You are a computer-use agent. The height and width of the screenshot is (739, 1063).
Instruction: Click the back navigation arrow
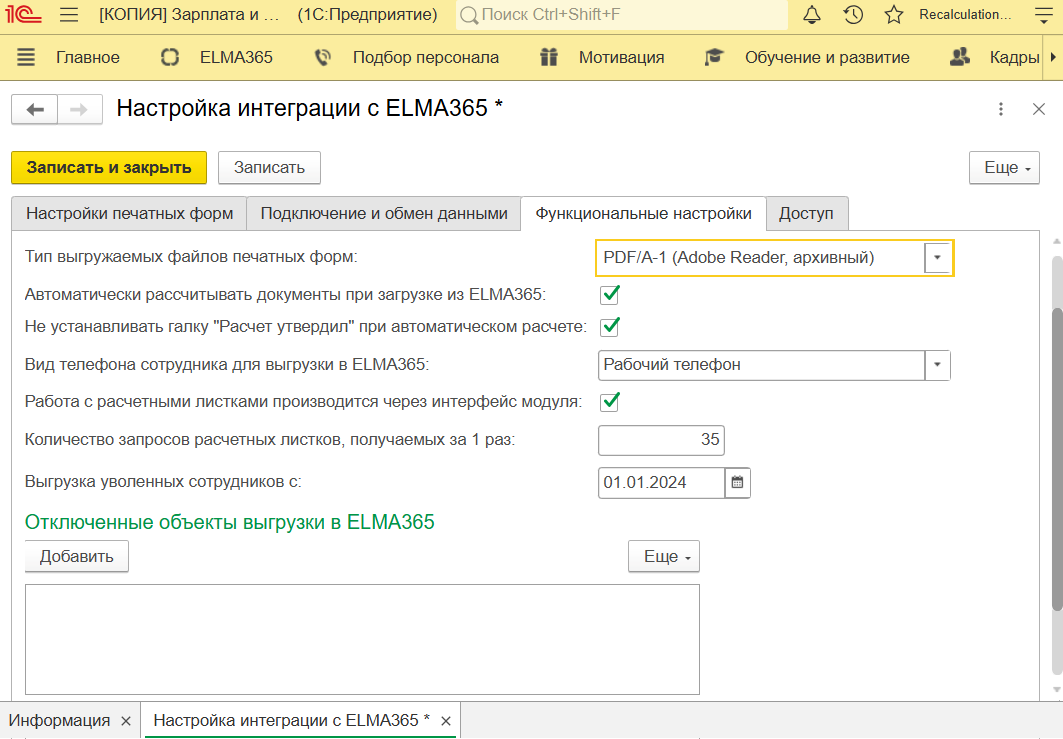pyautogui.click(x=35, y=109)
